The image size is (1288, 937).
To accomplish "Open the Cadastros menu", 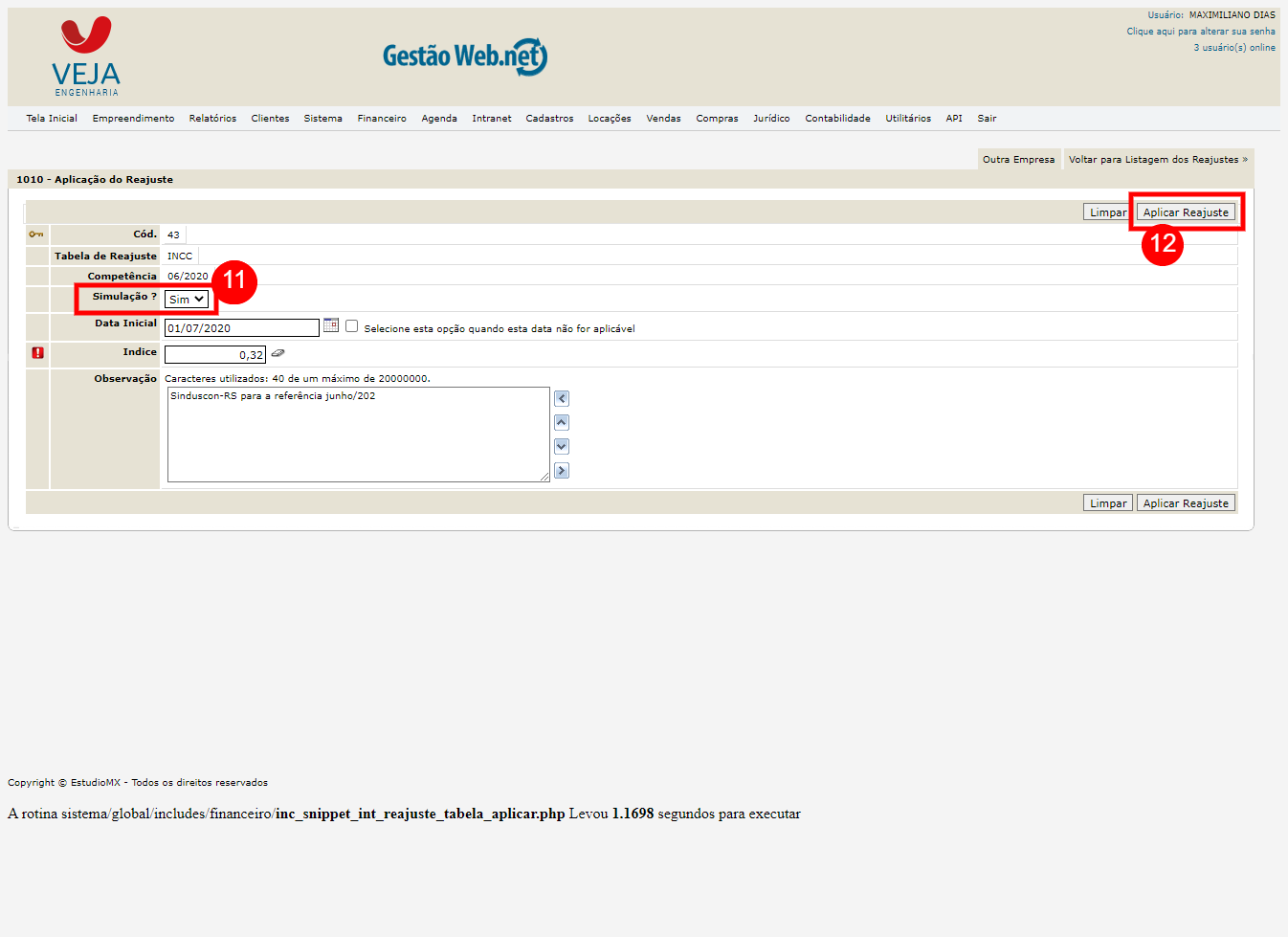I will point(549,119).
